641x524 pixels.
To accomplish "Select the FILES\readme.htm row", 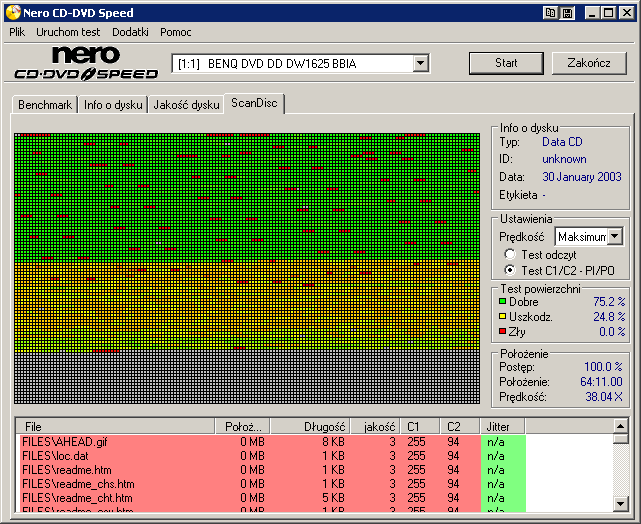I will [273, 470].
